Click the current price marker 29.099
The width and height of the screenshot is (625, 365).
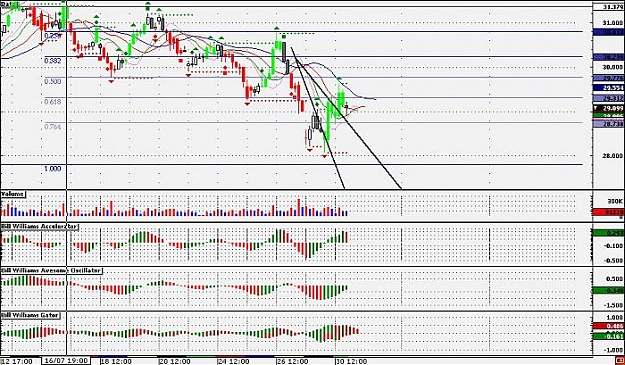(609, 108)
